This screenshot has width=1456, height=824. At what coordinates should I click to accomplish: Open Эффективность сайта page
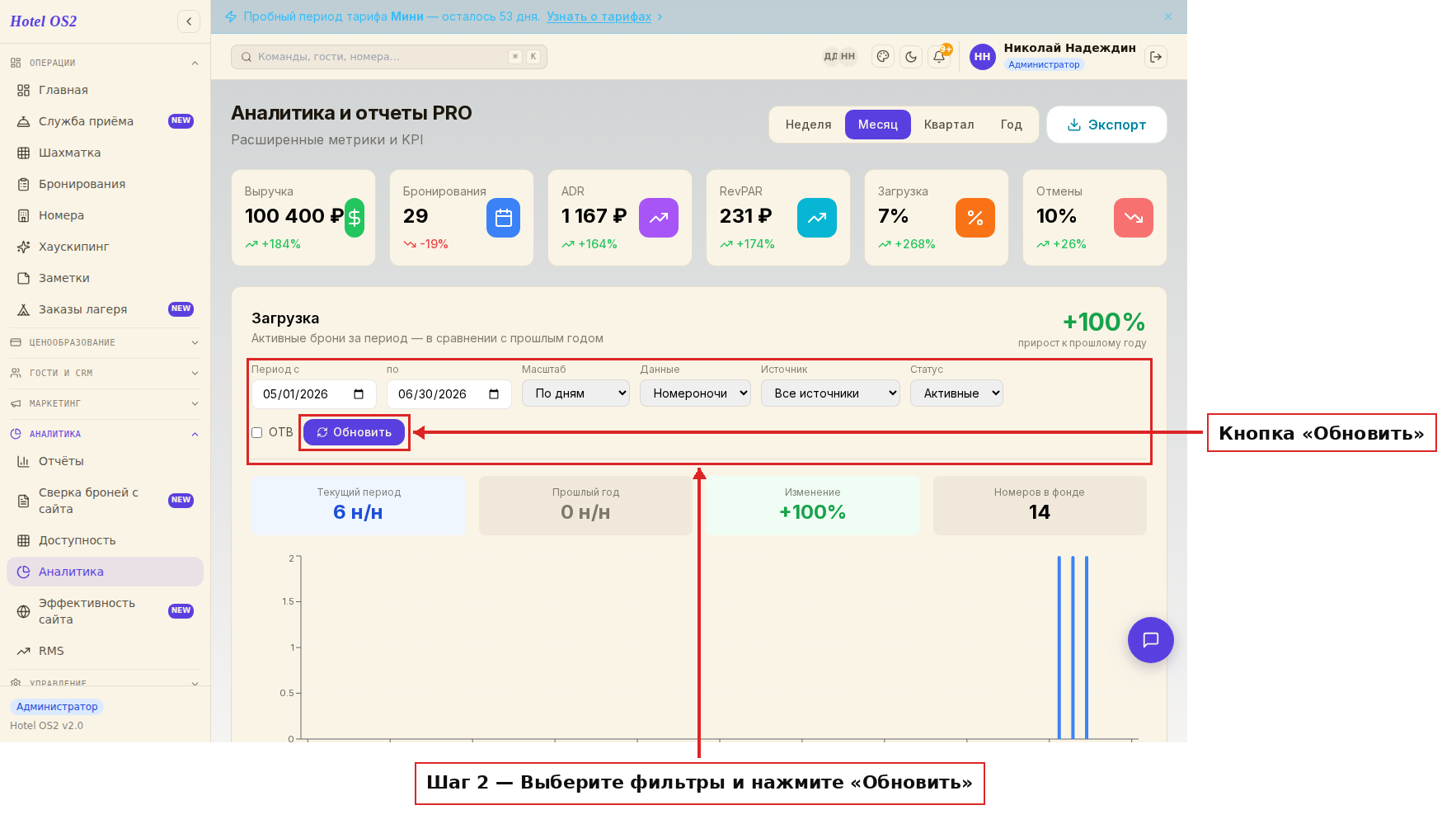point(105,611)
